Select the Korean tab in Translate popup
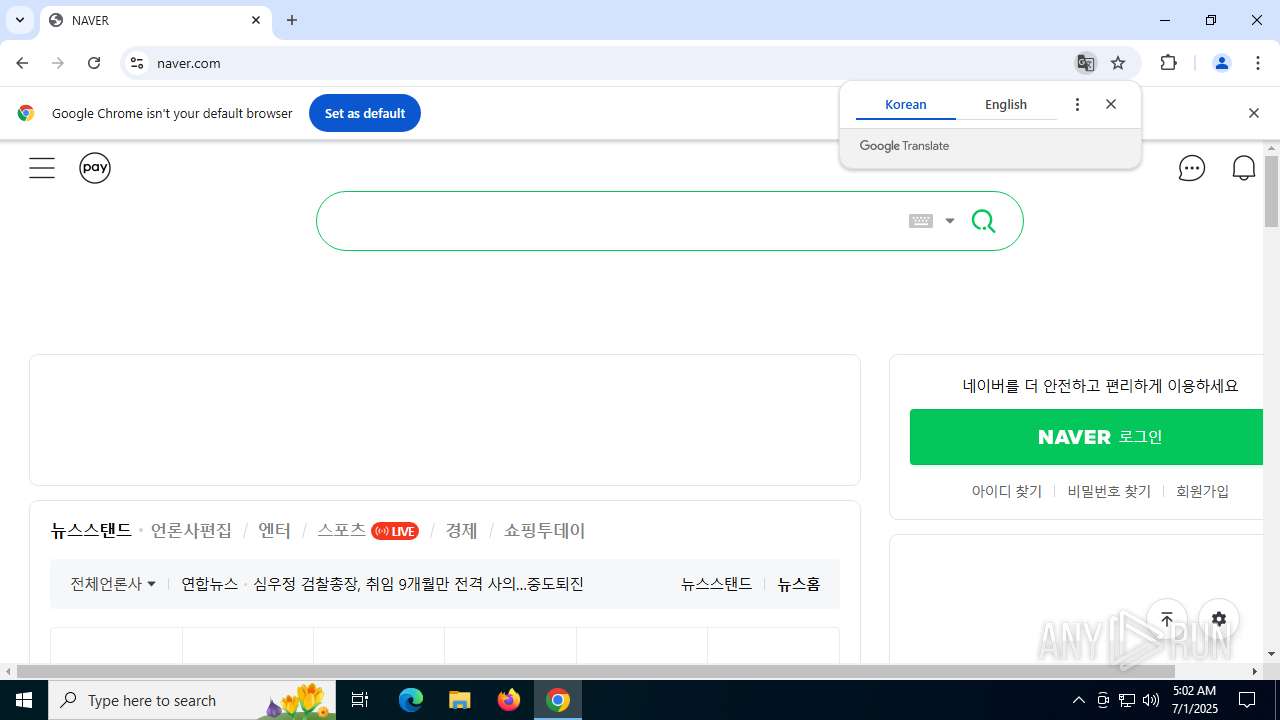 [x=906, y=104]
